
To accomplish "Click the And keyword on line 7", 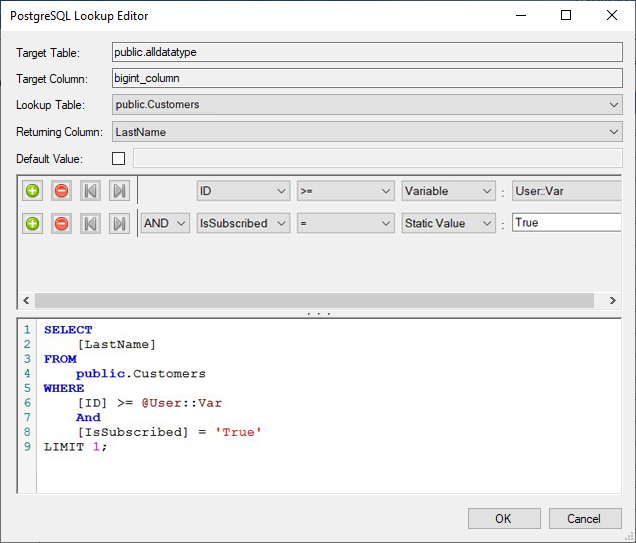I will pyautogui.click(x=88, y=418).
